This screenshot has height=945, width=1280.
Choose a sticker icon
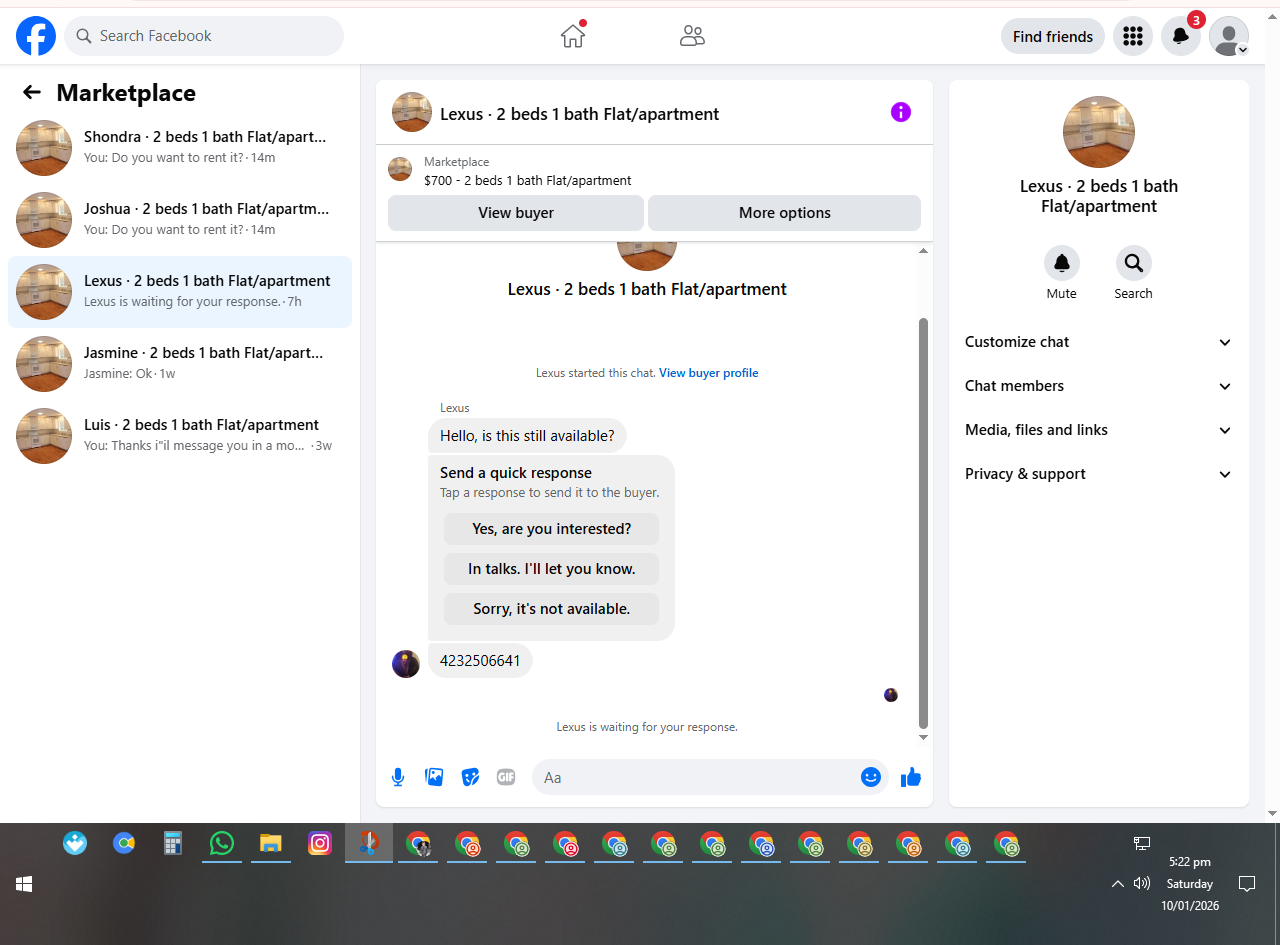click(470, 777)
